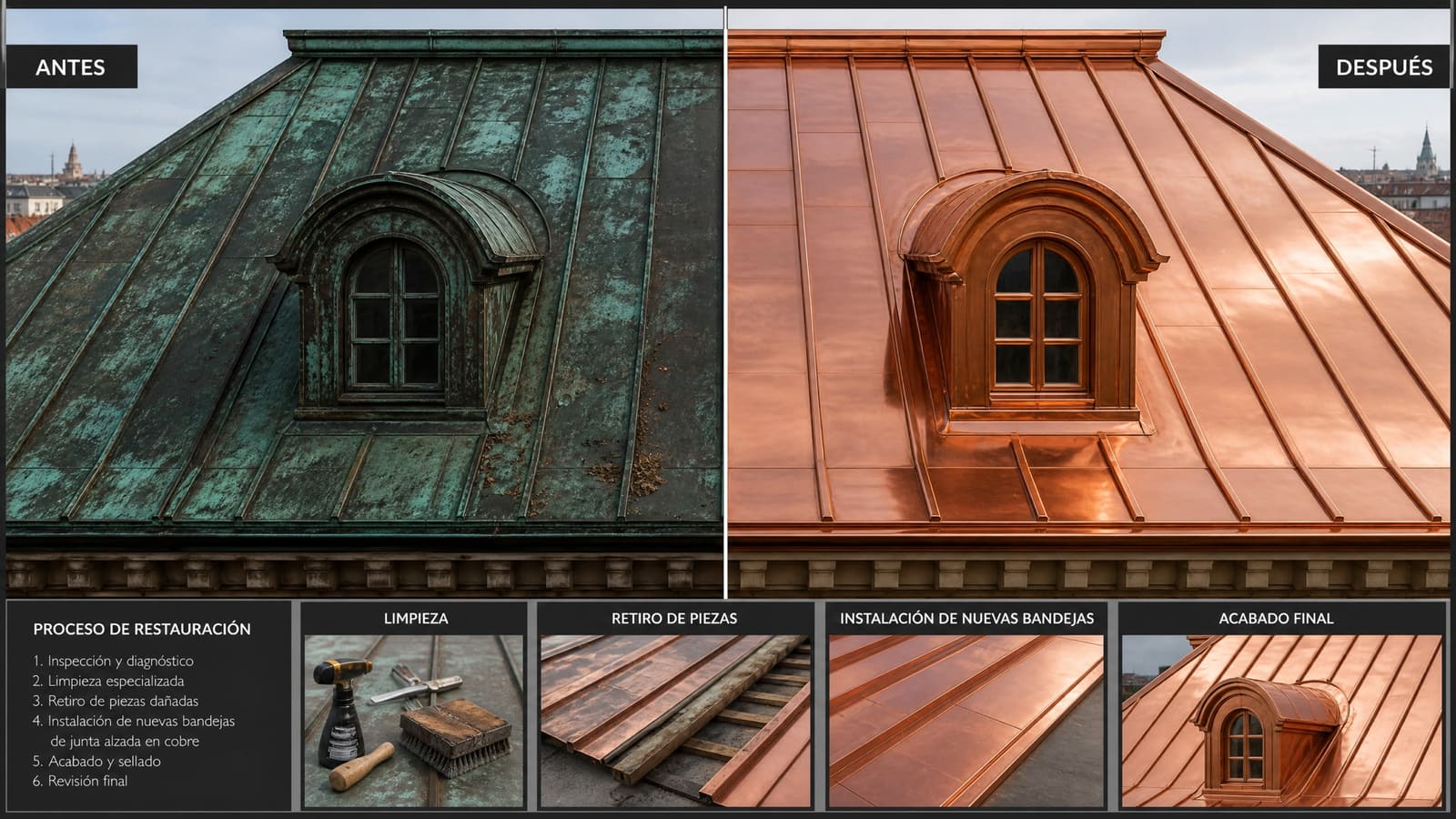Click the ANTES label badge

coord(72,66)
